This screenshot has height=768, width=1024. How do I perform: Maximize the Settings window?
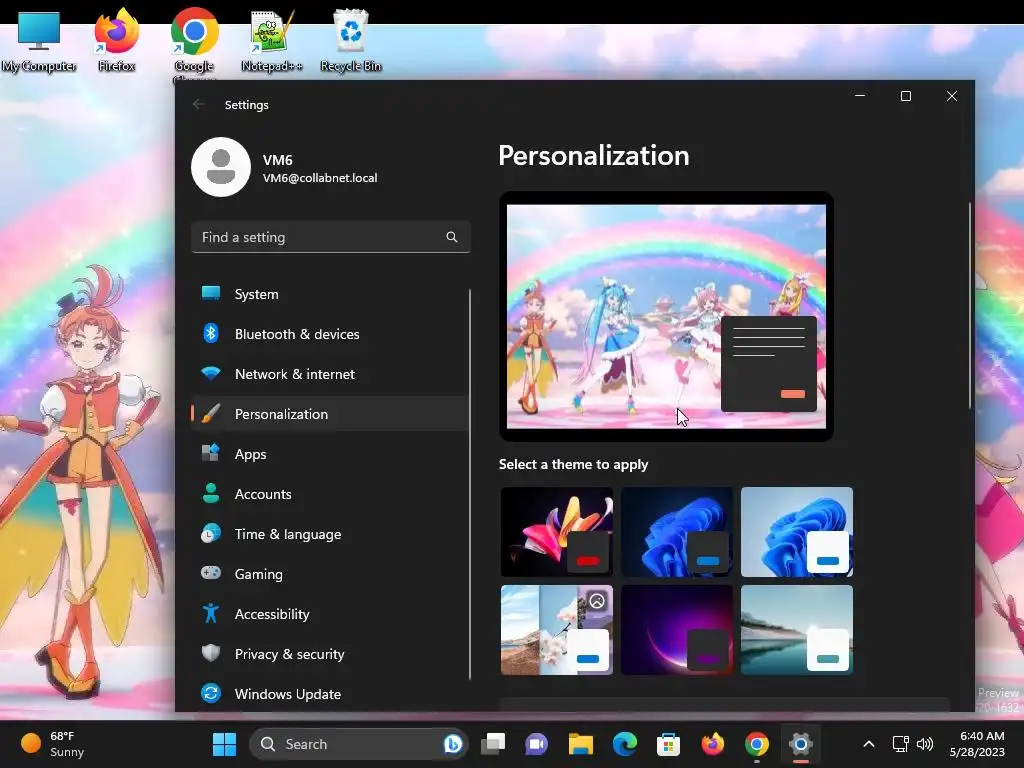(x=906, y=96)
